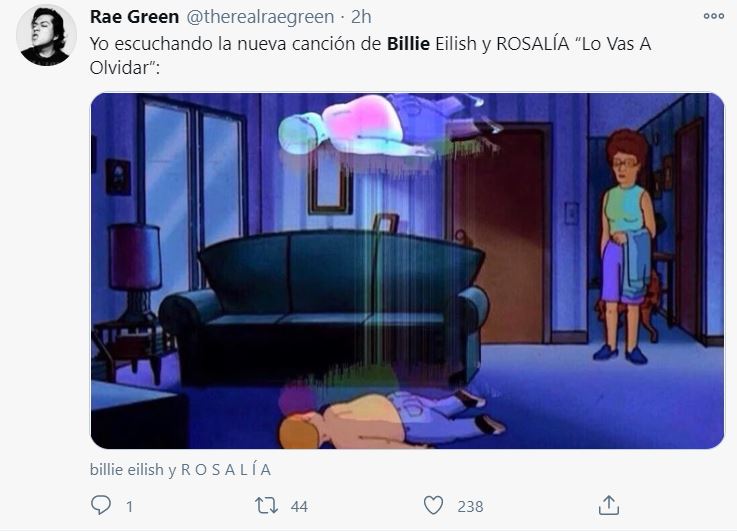Click the bold Billie search term
The image size is (737, 532).
408,43
